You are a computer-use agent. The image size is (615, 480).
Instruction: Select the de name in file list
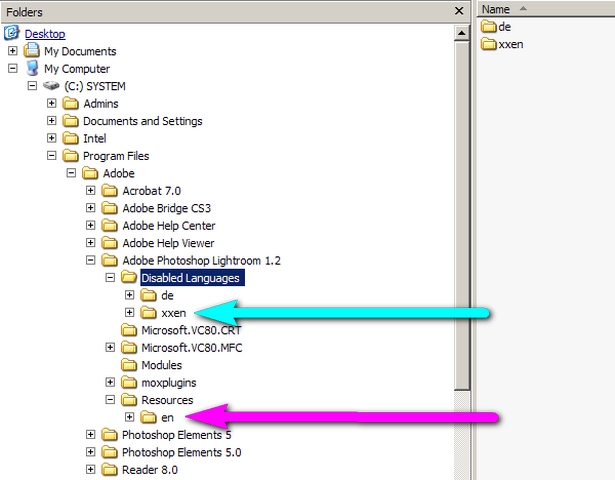(504, 27)
